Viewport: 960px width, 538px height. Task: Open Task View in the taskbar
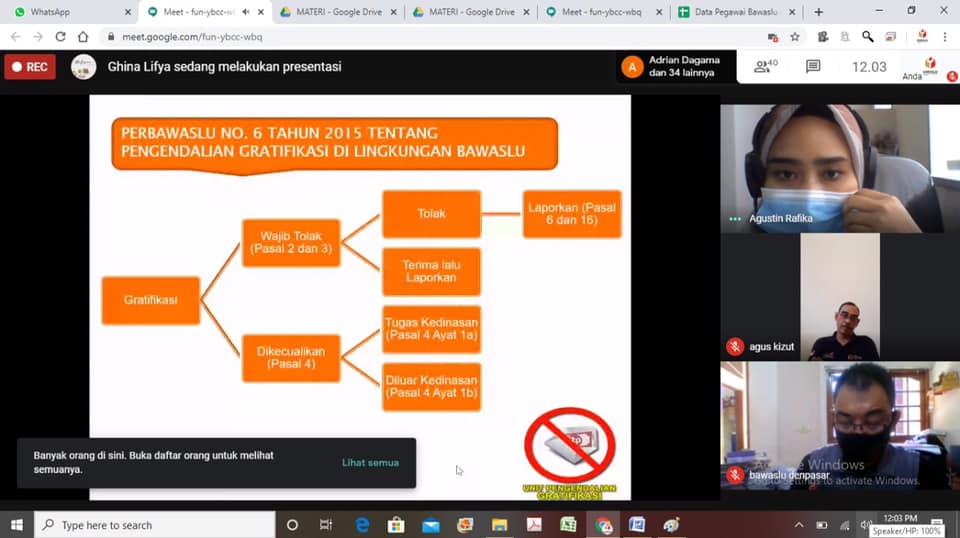click(326, 525)
